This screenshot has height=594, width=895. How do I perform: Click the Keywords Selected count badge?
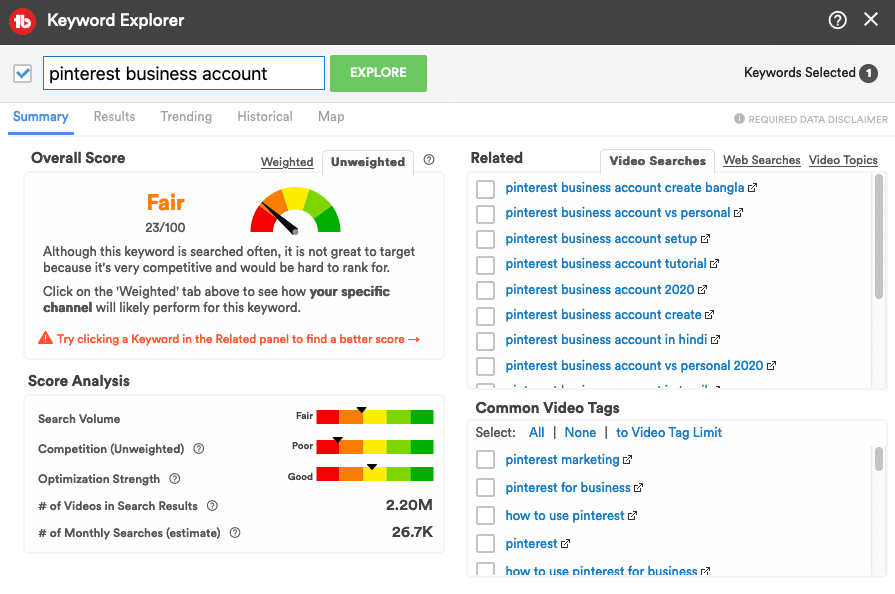tap(869, 73)
